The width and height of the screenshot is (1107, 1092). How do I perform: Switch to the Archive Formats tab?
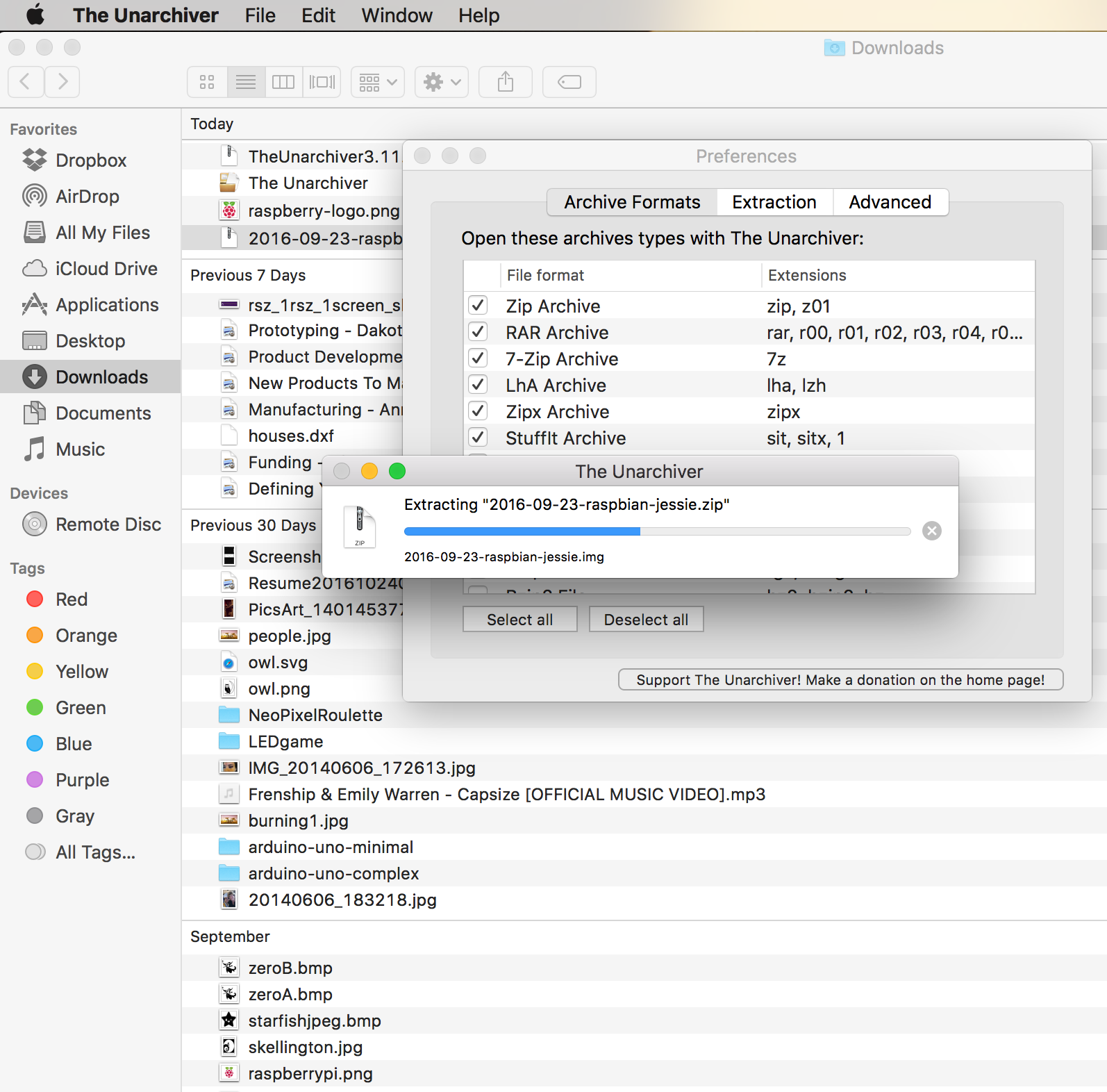[x=632, y=202]
